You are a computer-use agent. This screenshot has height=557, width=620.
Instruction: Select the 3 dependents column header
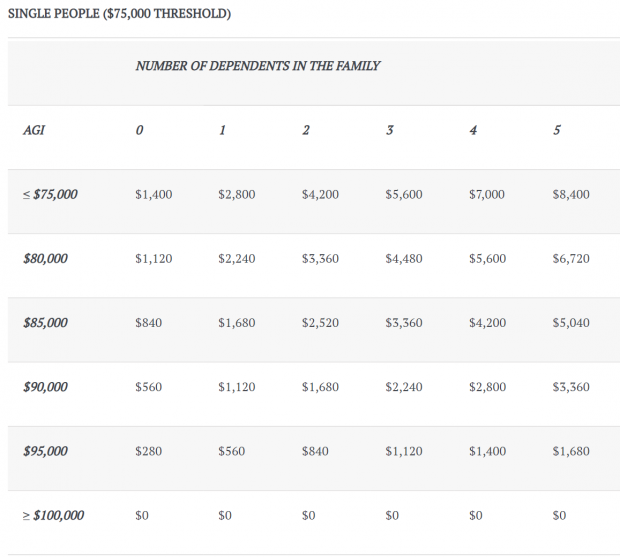coord(389,130)
